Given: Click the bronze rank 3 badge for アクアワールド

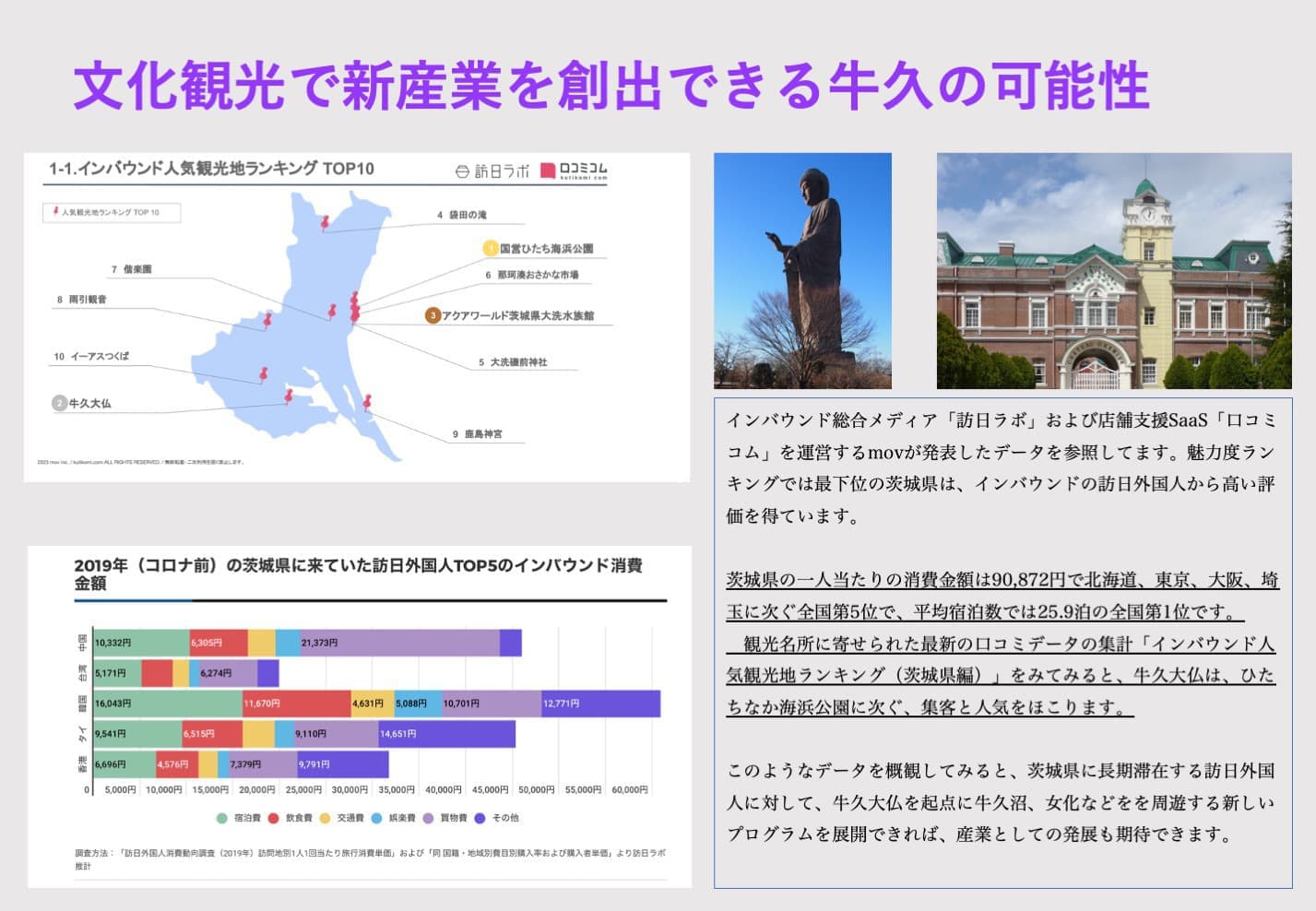Looking at the screenshot, I should coord(433,315).
